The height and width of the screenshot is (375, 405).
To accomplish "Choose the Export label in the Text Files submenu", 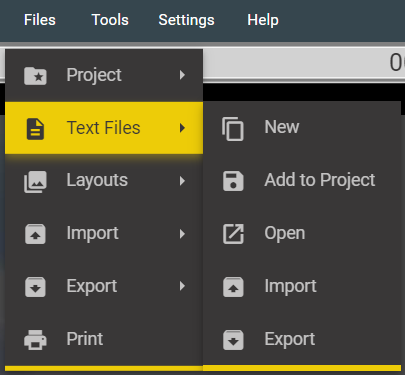I will pyautogui.click(x=290, y=340).
